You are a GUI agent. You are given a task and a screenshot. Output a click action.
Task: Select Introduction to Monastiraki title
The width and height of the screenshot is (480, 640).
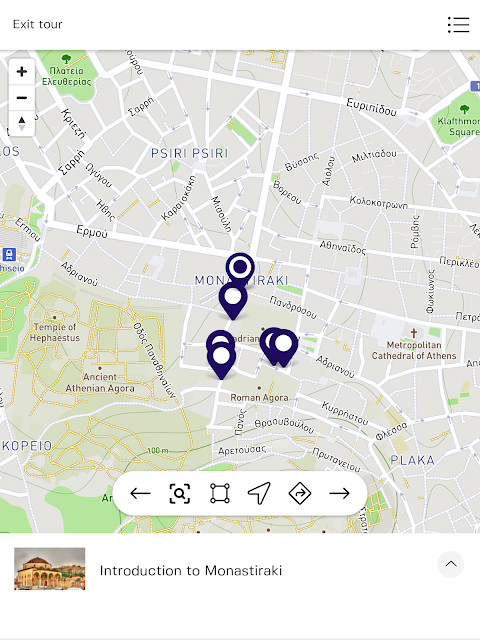(191, 570)
